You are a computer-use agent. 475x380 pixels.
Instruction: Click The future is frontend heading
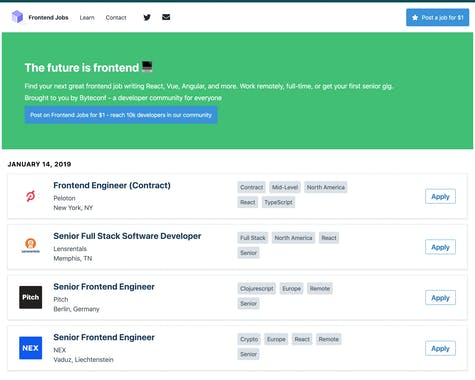[x=82, y=68]
